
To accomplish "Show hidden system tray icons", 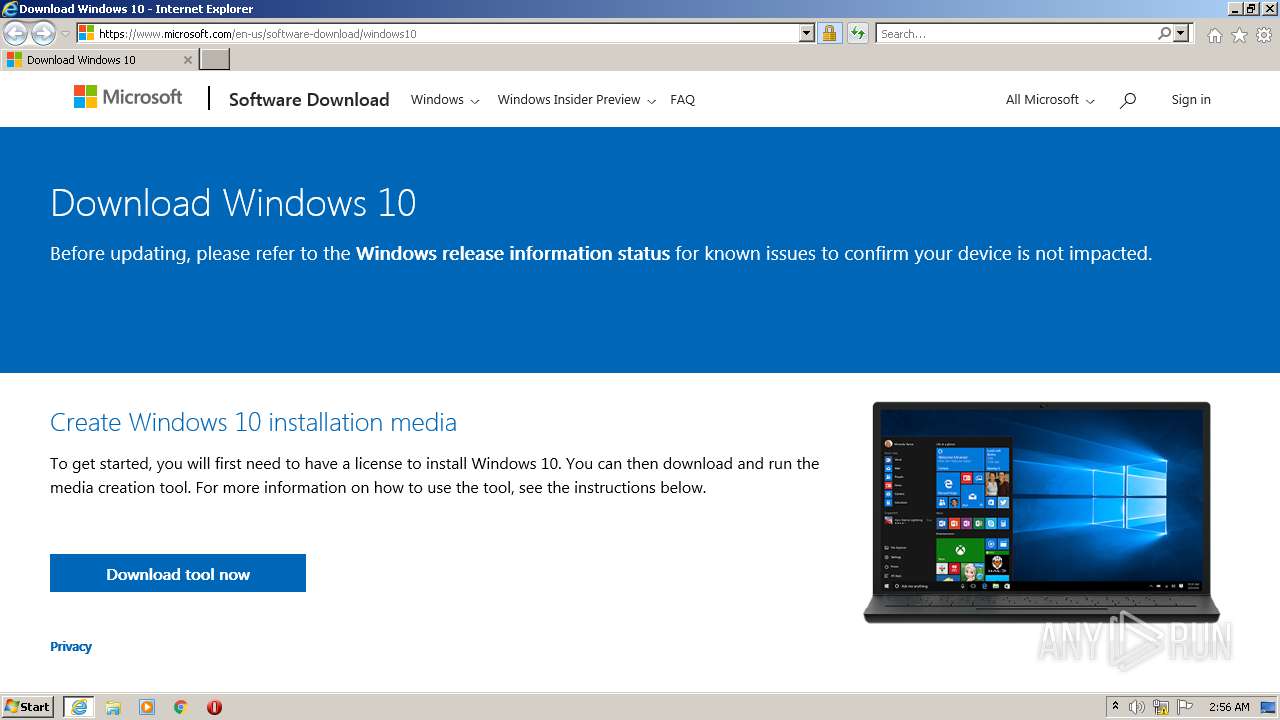I will 1115,707.
